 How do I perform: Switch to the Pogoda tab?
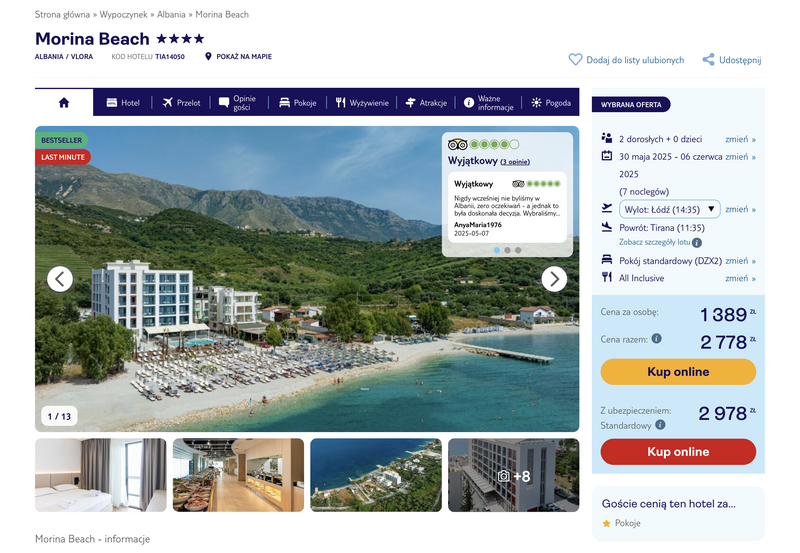551,103
